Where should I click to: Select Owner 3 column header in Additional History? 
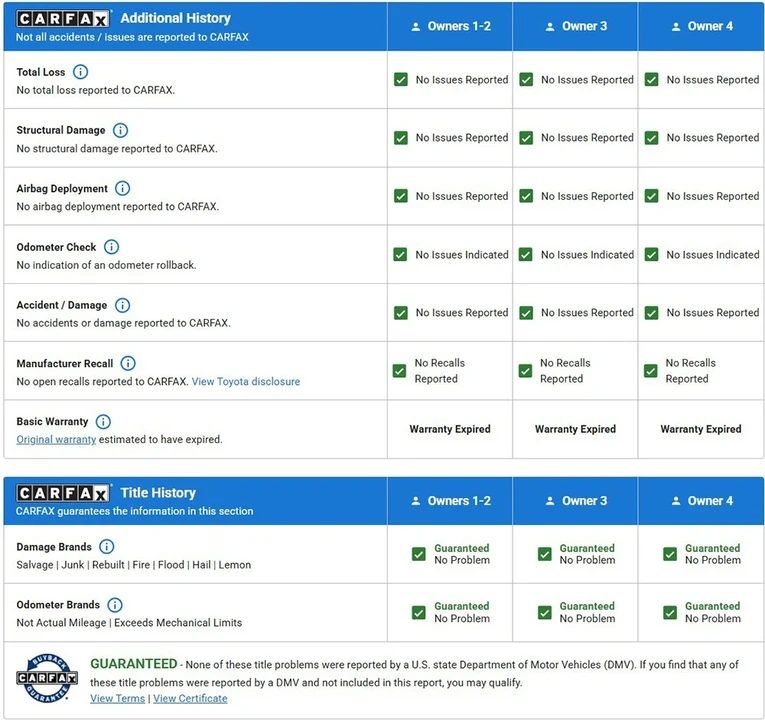point(575,26)
